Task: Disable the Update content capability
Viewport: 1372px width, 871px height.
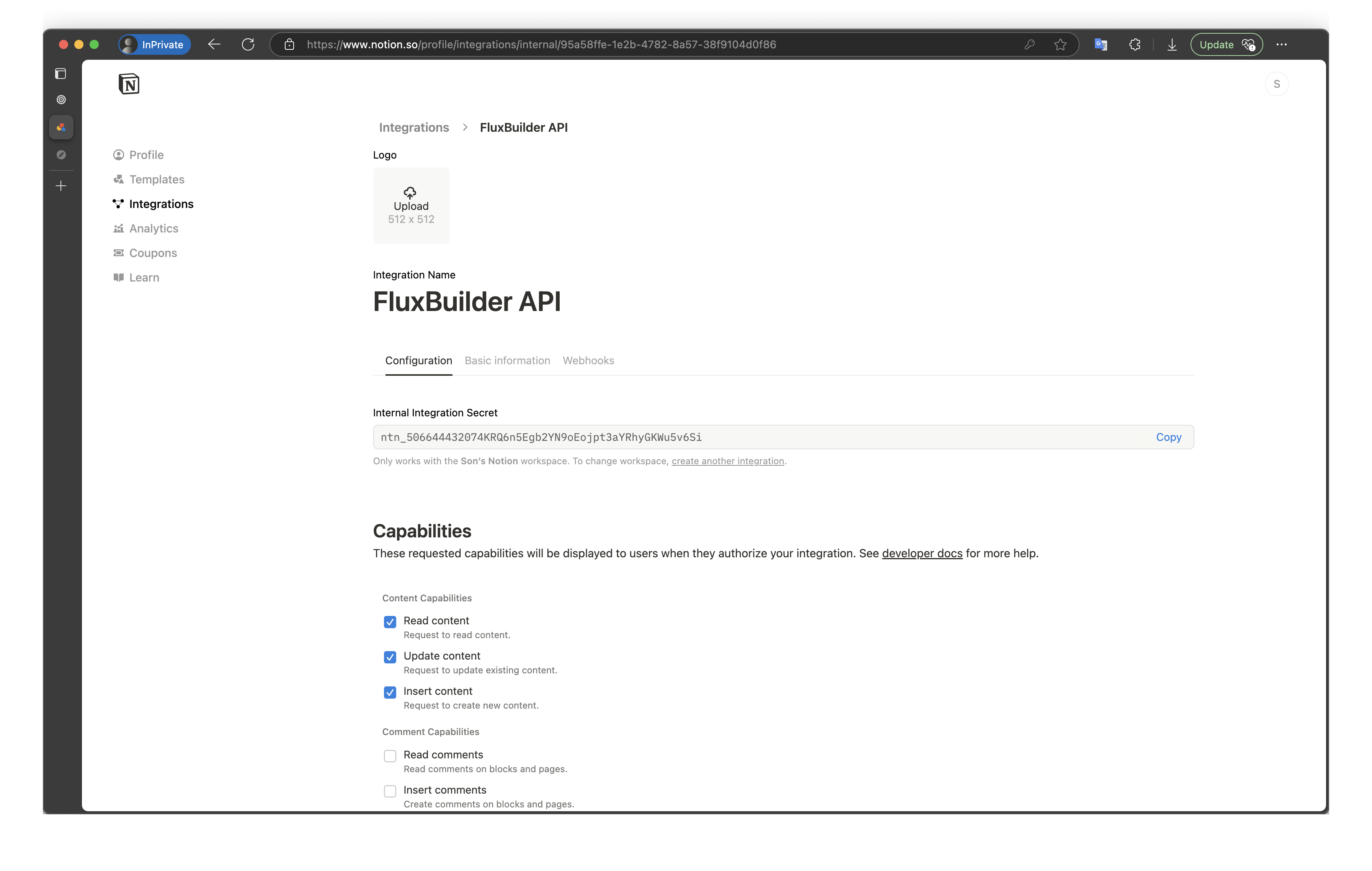Action: coord(390,657)
